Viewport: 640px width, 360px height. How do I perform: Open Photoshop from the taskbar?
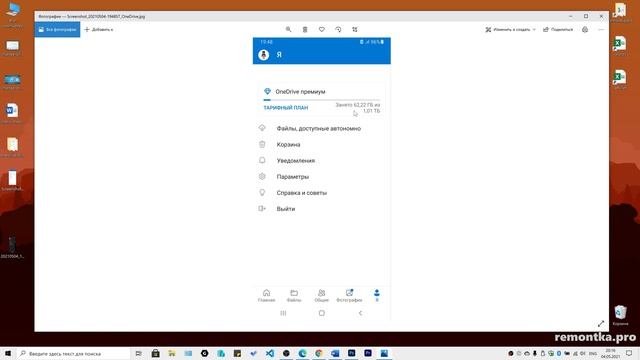pos(351,353)
